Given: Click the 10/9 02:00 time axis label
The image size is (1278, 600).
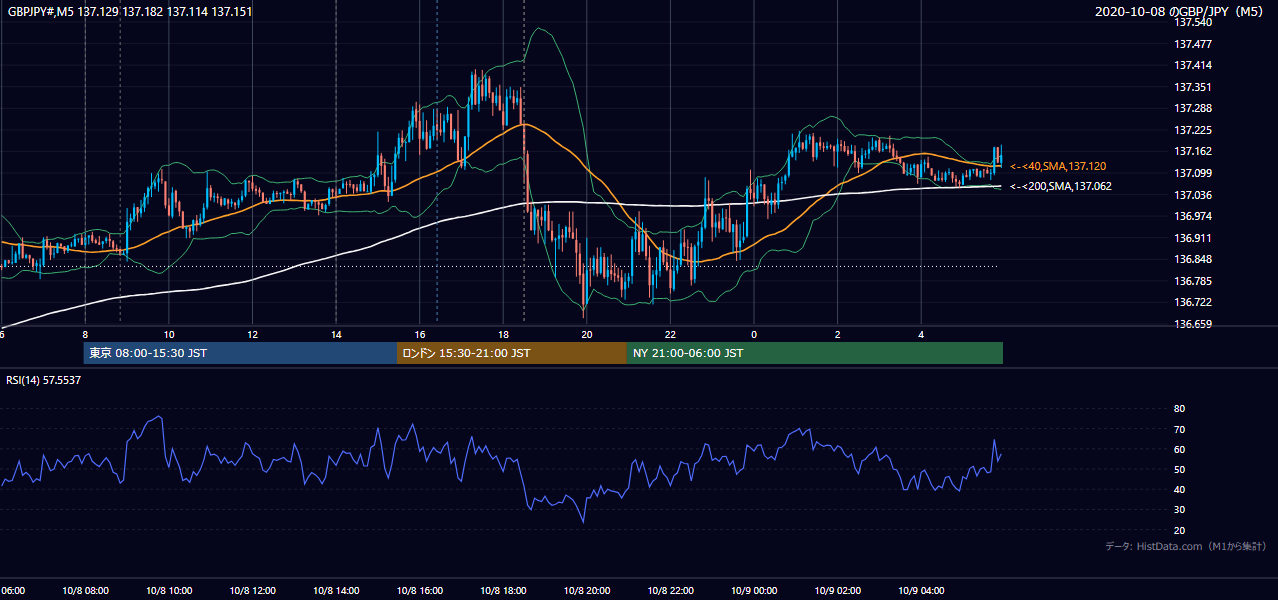Looking at the screenshot, I should (837, 591).
